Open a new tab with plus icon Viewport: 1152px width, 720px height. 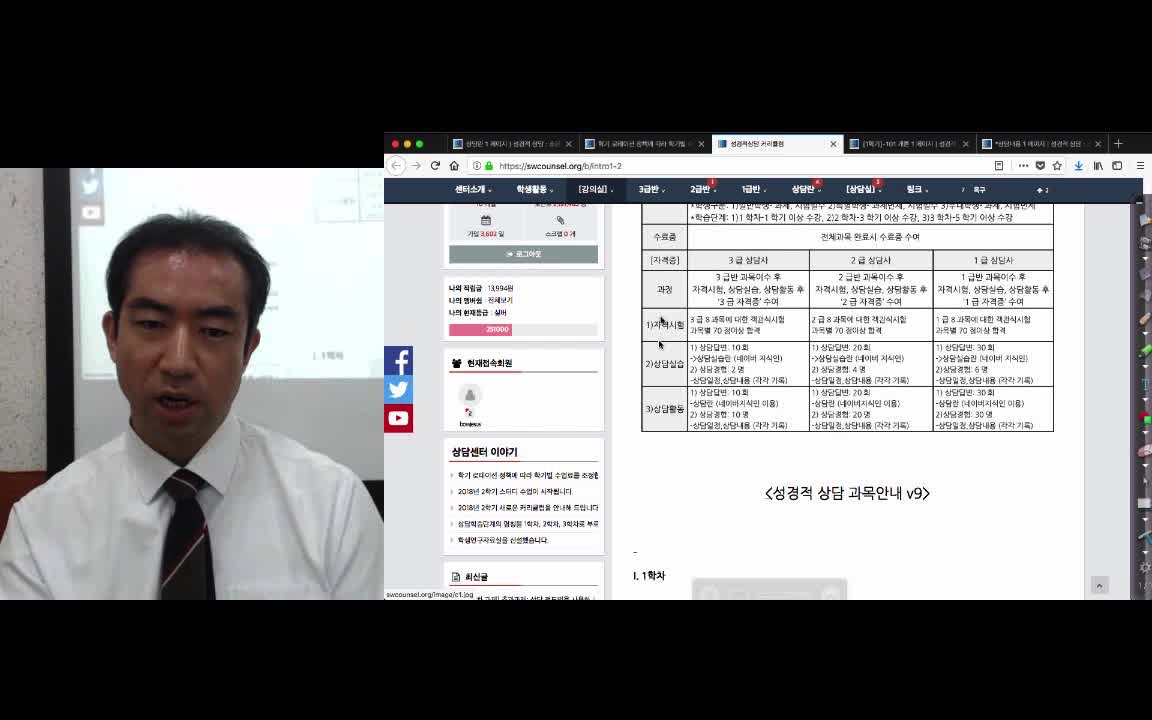point(1118,144)
